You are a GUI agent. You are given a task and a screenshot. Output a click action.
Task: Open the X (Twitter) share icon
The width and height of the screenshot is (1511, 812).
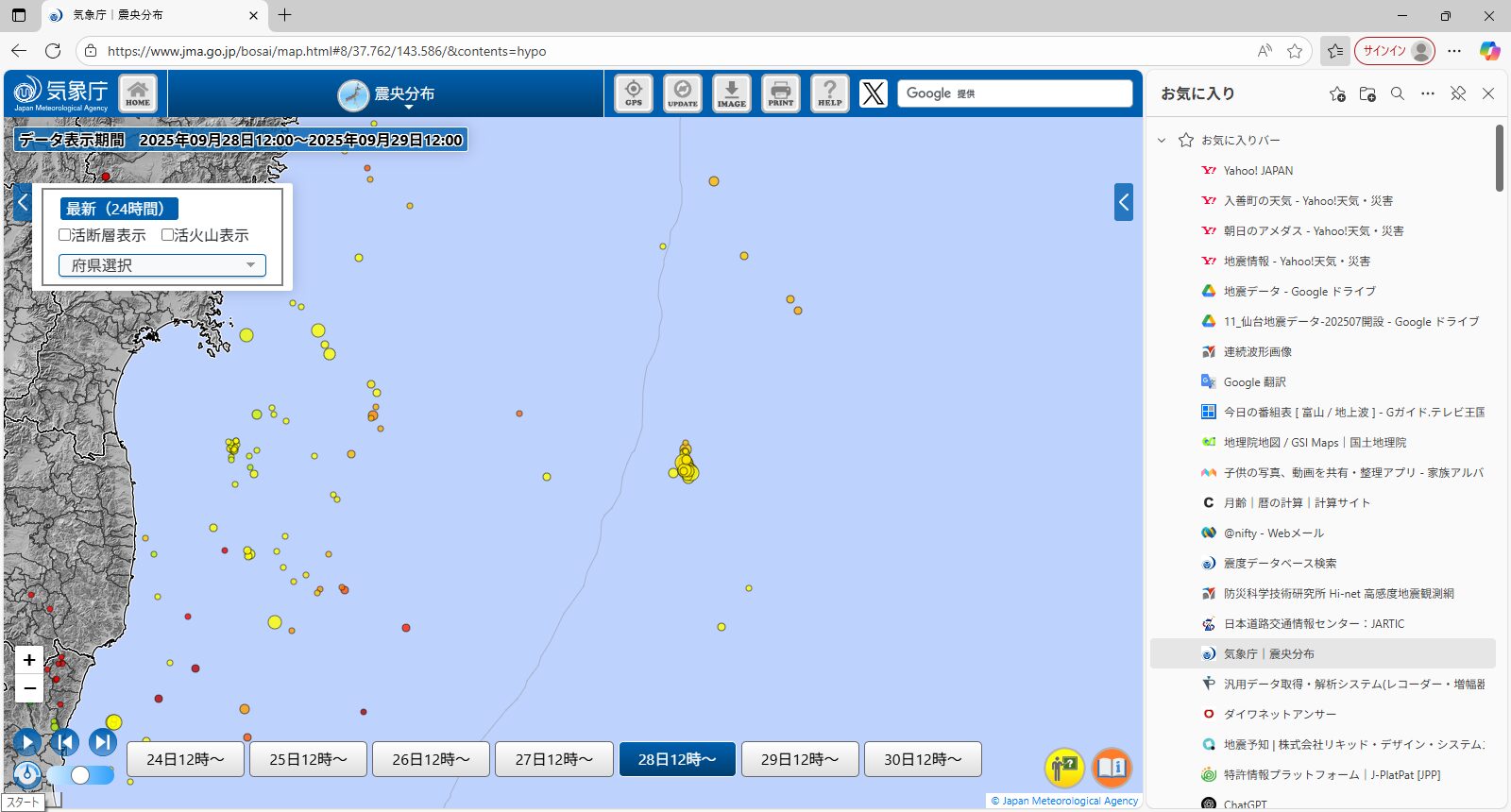(874, 93)
